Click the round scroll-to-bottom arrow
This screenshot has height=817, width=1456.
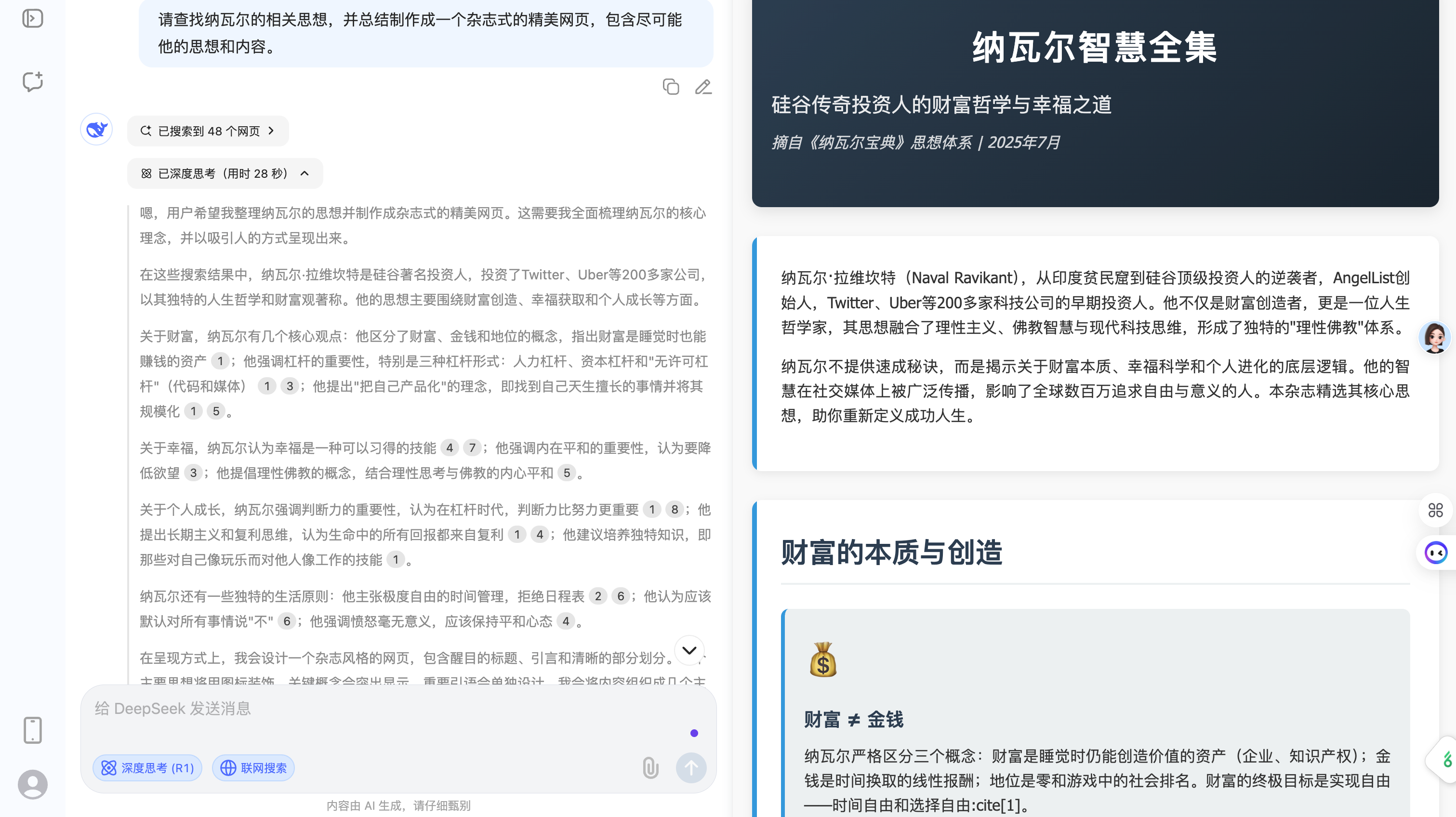point(689,650)
